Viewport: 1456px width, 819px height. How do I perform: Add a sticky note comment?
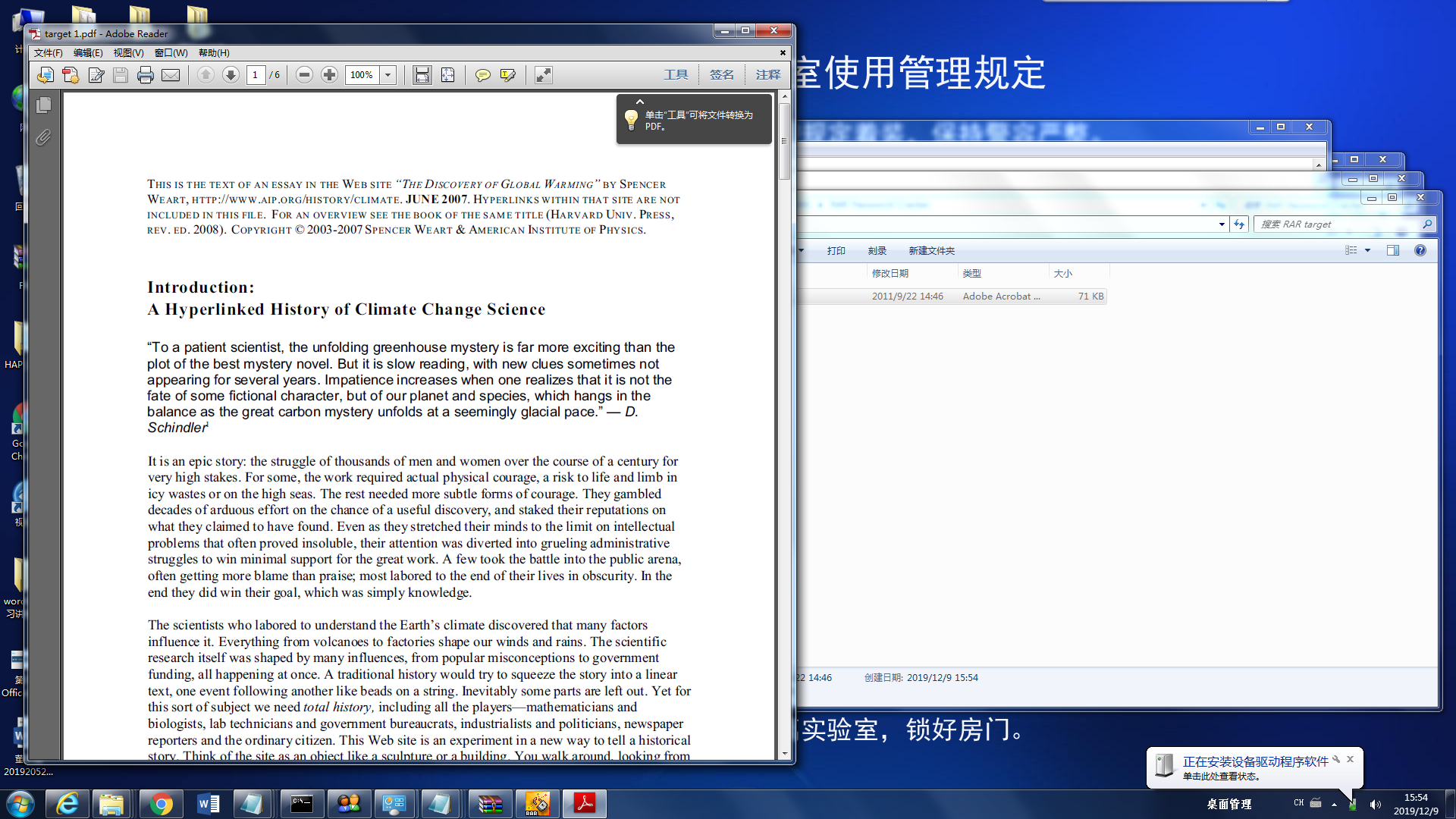[x=482, y=75]
